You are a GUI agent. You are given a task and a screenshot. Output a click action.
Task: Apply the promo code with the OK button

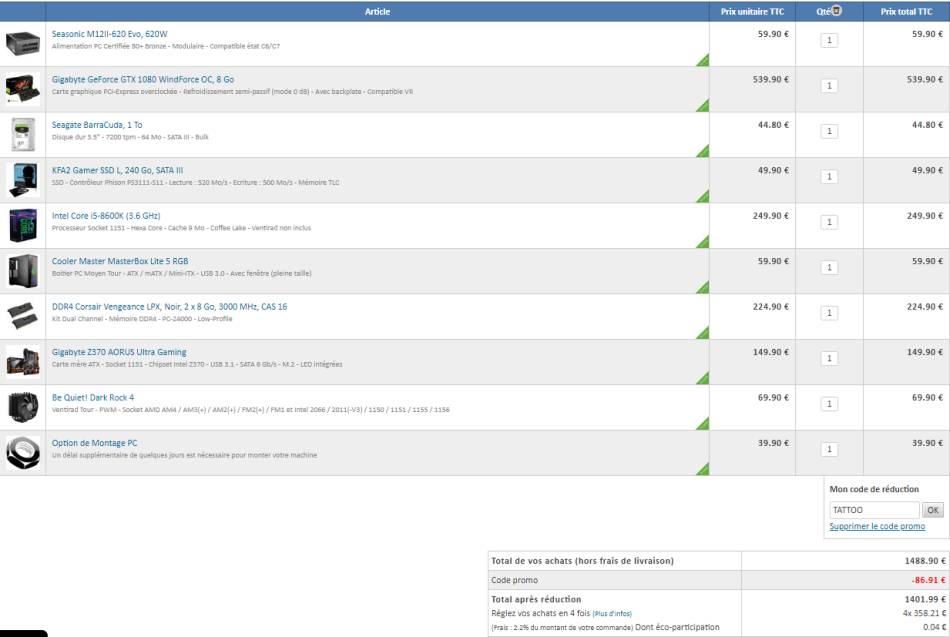pos(933,510)
